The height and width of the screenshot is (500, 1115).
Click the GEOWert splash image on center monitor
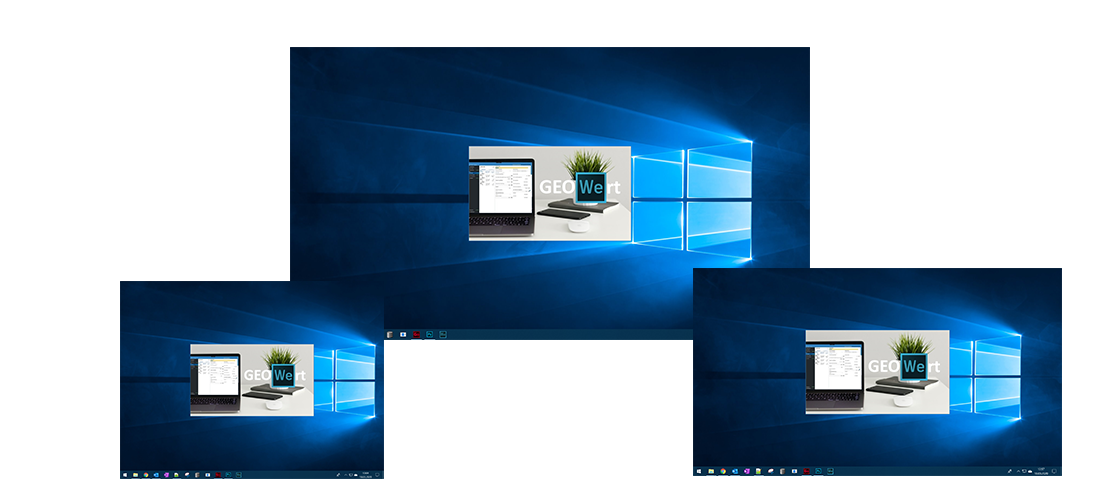[549, 193]
